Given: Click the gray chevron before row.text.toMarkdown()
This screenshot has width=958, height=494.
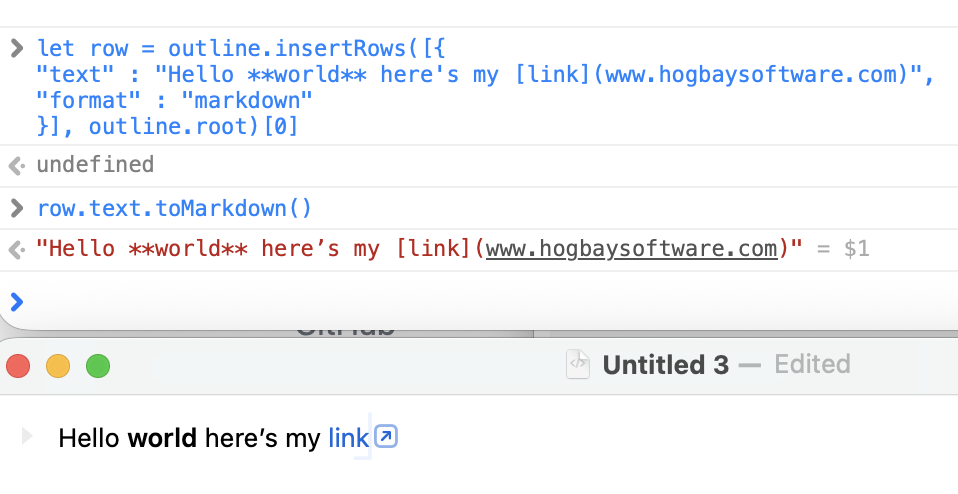Looking at the screenshot, I should (x=16, y=208).
